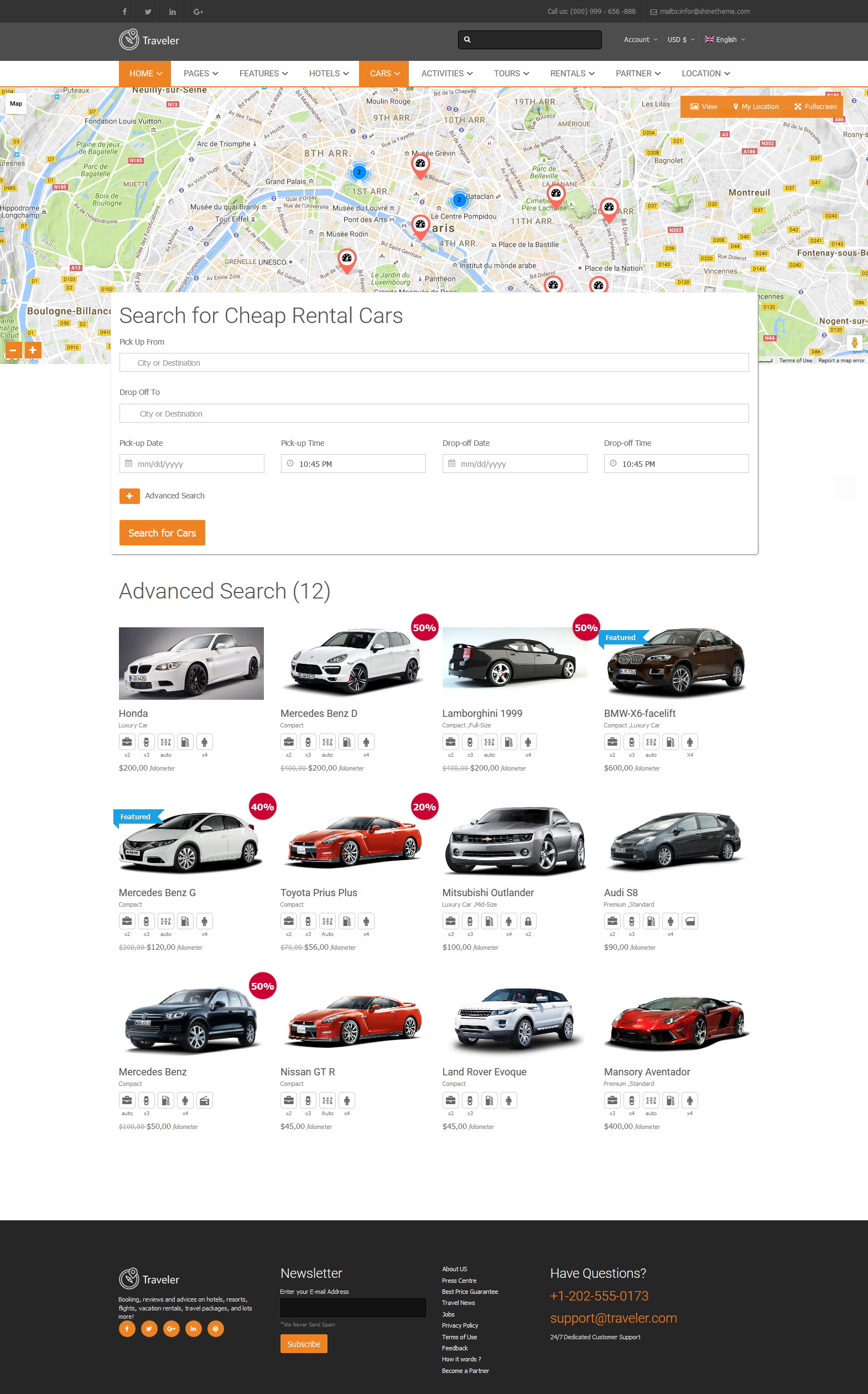Expand the Features menu

pos(263,74)
